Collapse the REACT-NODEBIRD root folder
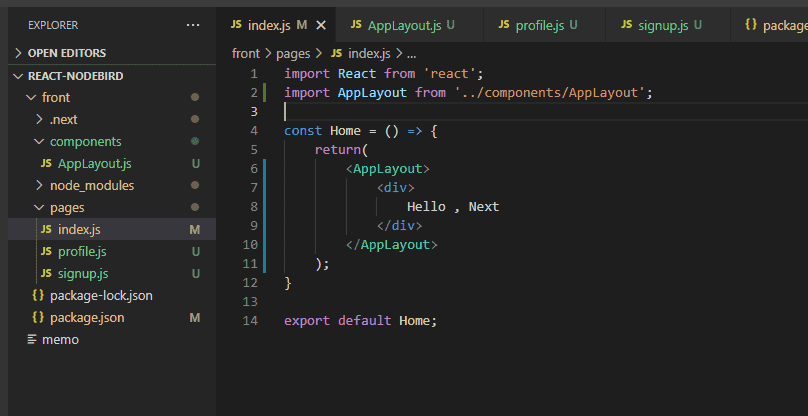Screen dimensions: 808x416 112,76
